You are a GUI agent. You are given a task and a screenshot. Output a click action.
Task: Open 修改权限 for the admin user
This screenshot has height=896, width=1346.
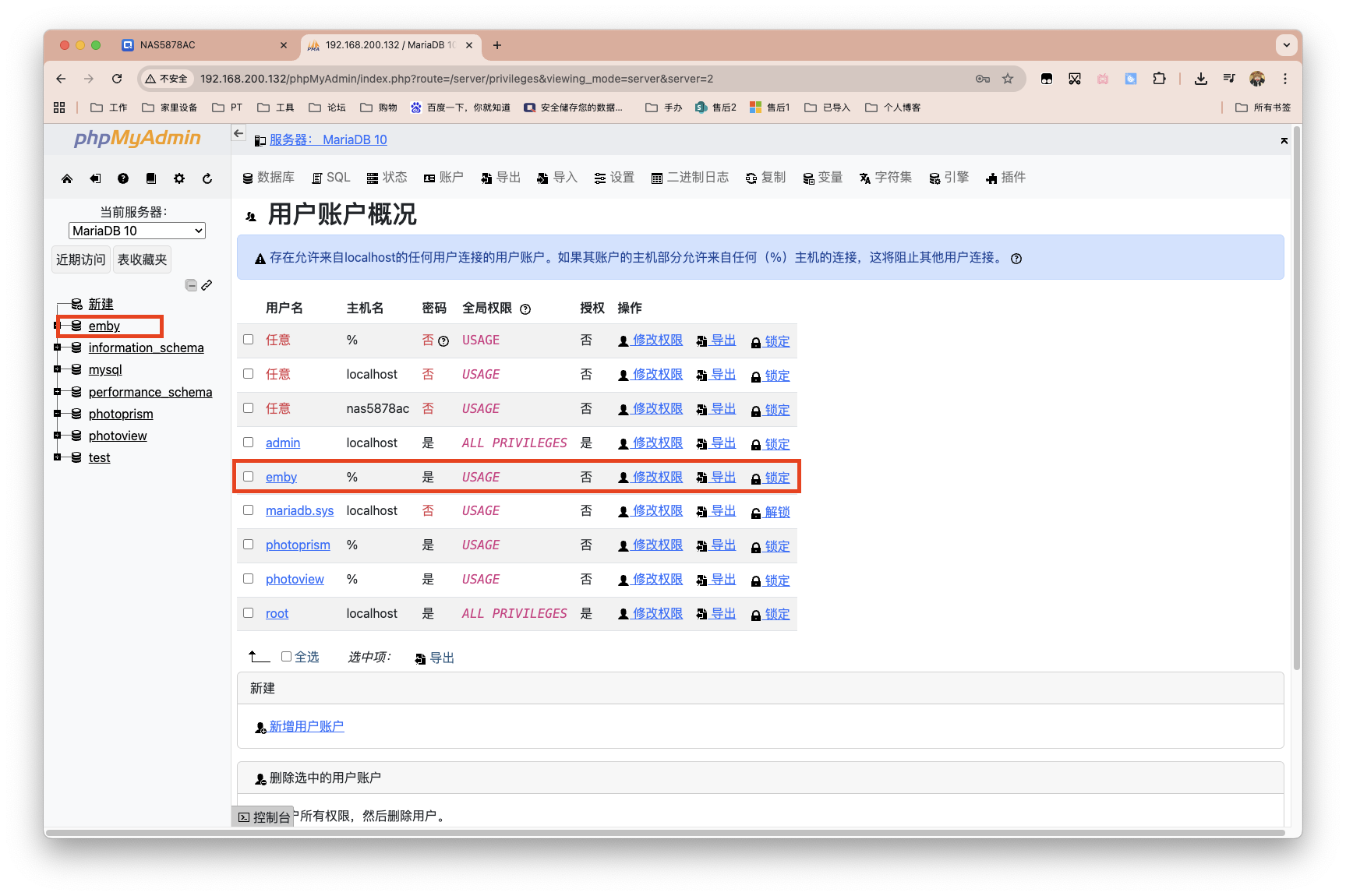coord(658,443)
